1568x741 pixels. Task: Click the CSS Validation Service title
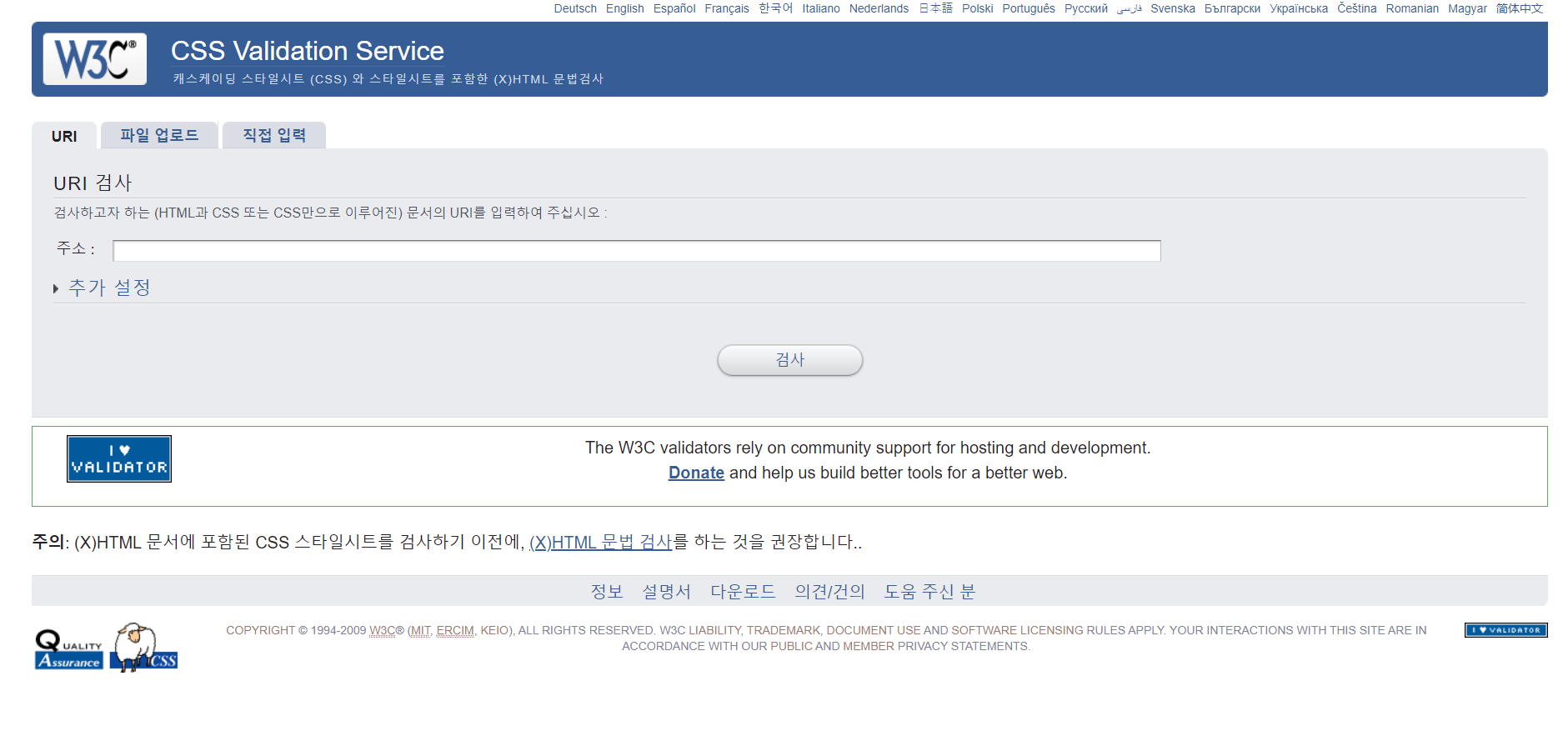[x=308, y=51]
